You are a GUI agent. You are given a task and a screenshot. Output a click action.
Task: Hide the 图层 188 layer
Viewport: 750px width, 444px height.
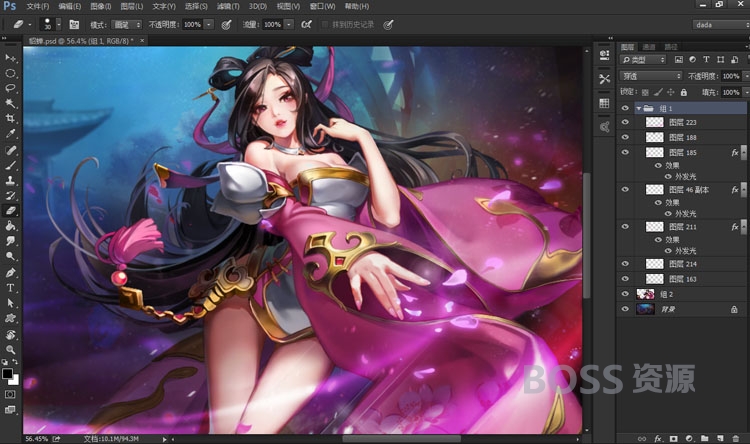(625, 137)
